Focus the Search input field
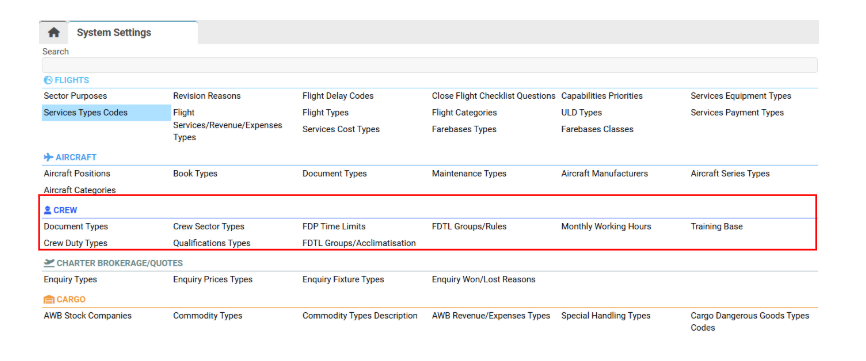Screen dimensions: 866x361 tap(430, 65)
